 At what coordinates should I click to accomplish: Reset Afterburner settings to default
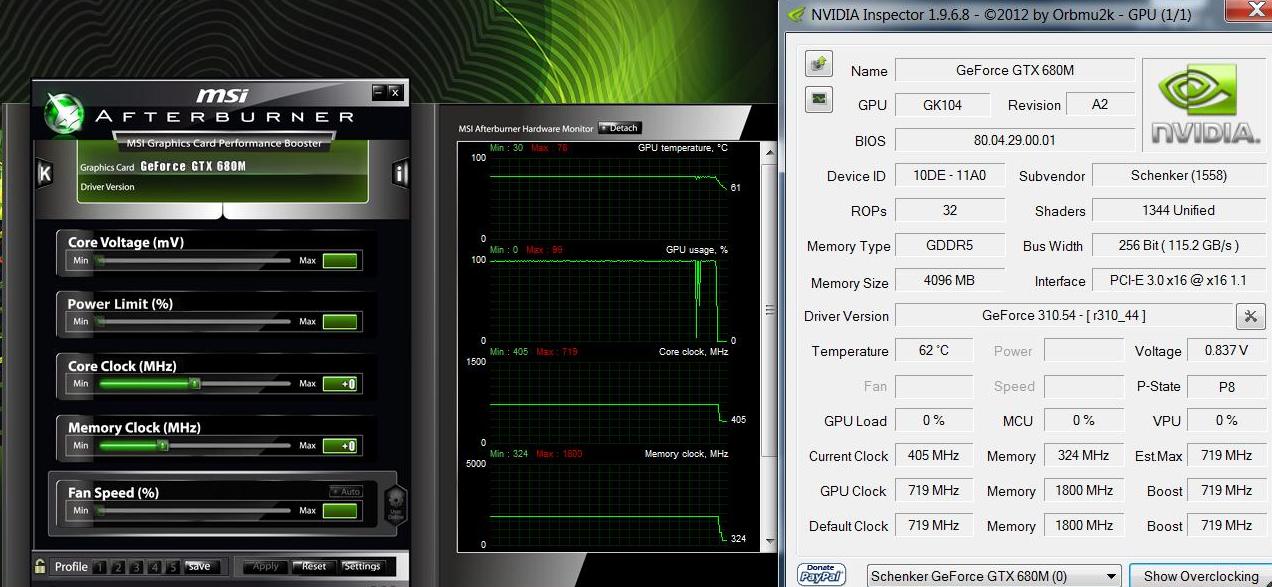pyautogui.click(x=314, y=566)
